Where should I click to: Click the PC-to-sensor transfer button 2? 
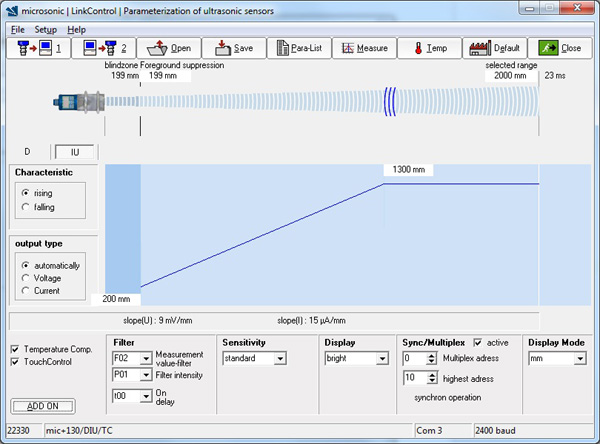coord(103,47)
